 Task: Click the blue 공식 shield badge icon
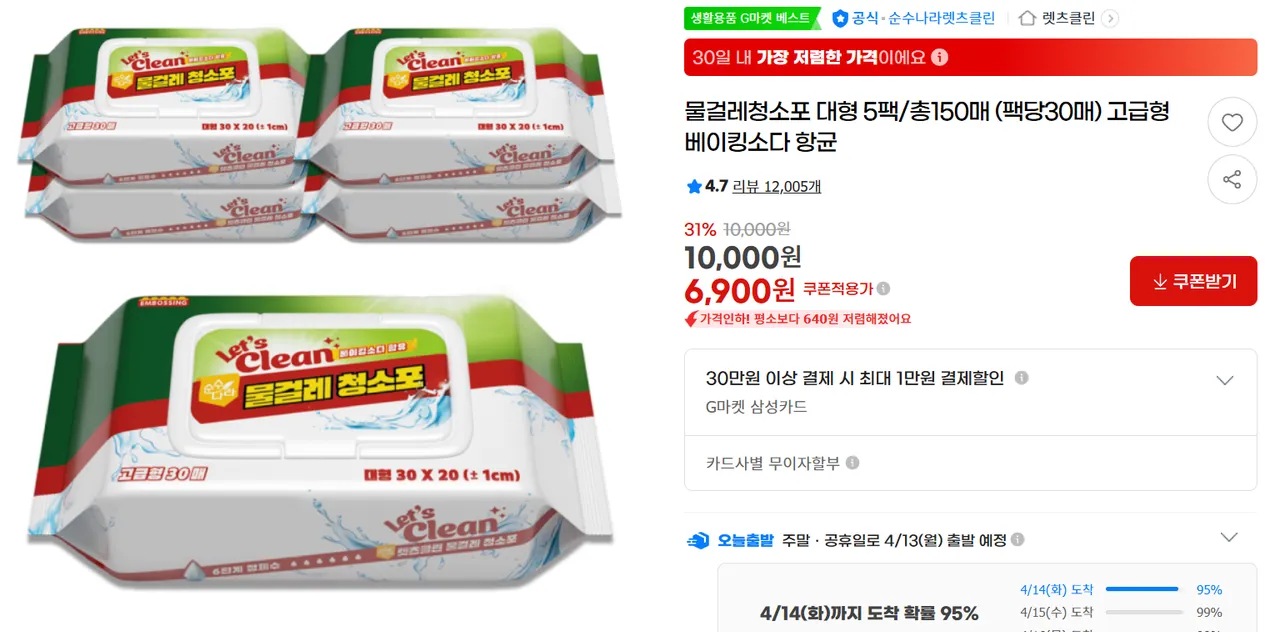click(840, 18)
